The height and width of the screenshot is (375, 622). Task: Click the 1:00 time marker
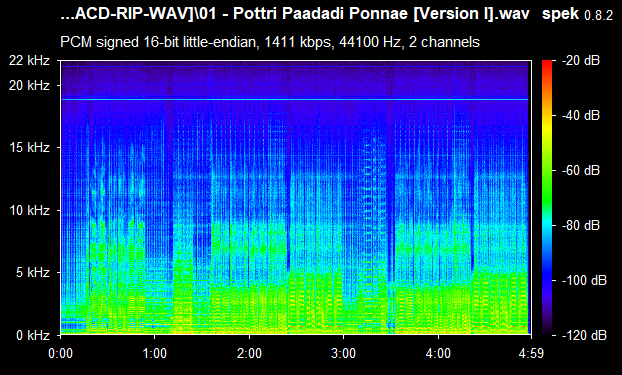pos(154,353)
